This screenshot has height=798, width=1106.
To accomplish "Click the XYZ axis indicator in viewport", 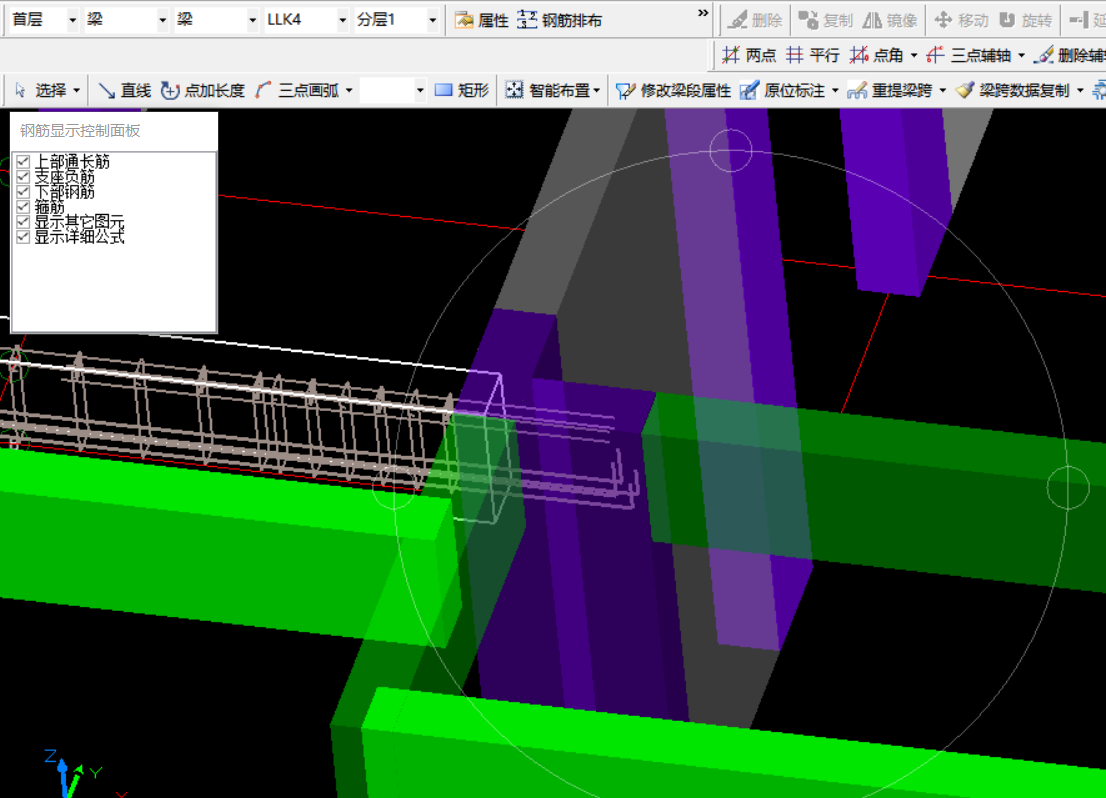I will coord(74,773).
